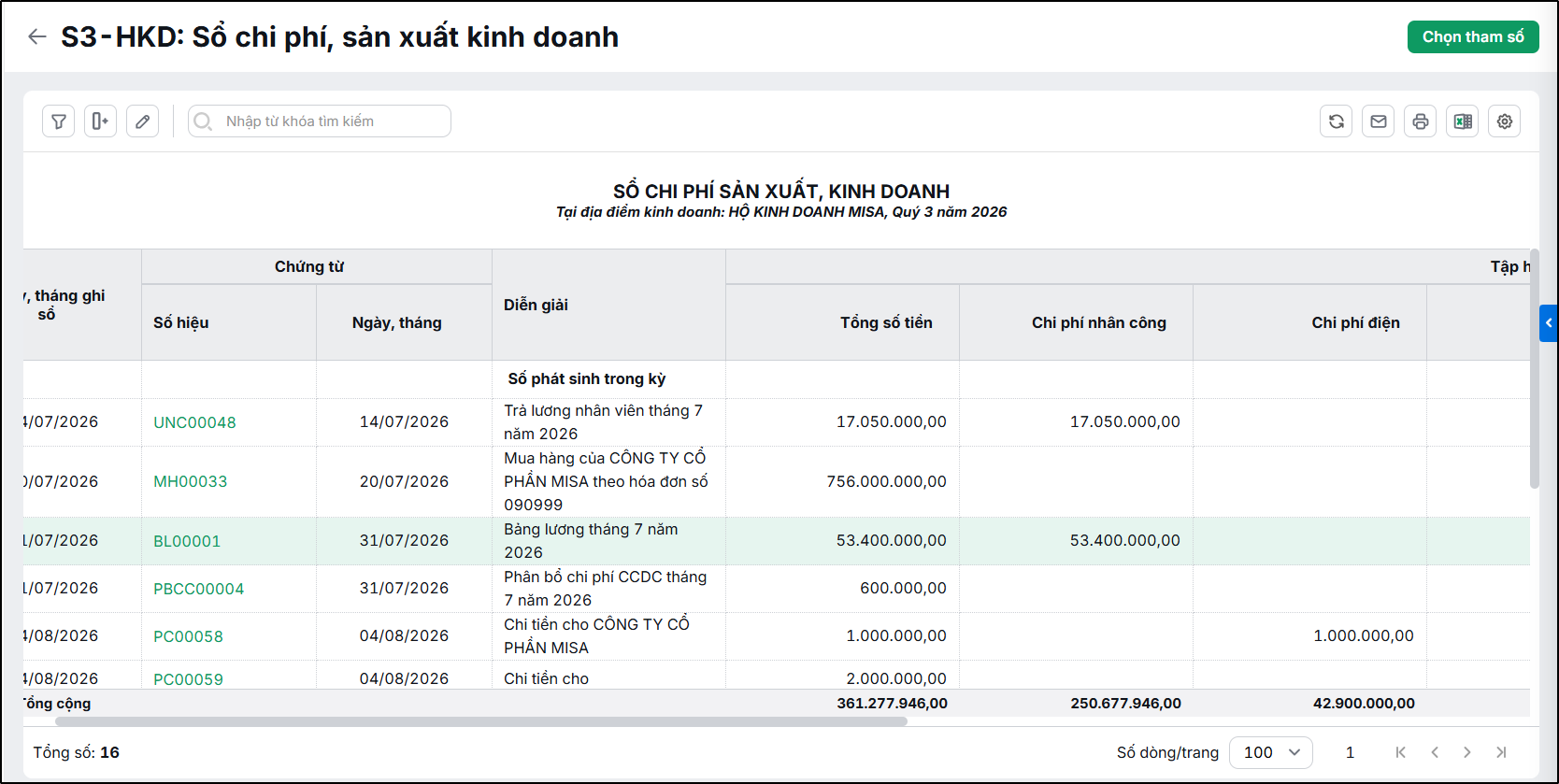Click the horizontal scrollbar below table
The image size is (1559, 784).
[x=481, y=721]
